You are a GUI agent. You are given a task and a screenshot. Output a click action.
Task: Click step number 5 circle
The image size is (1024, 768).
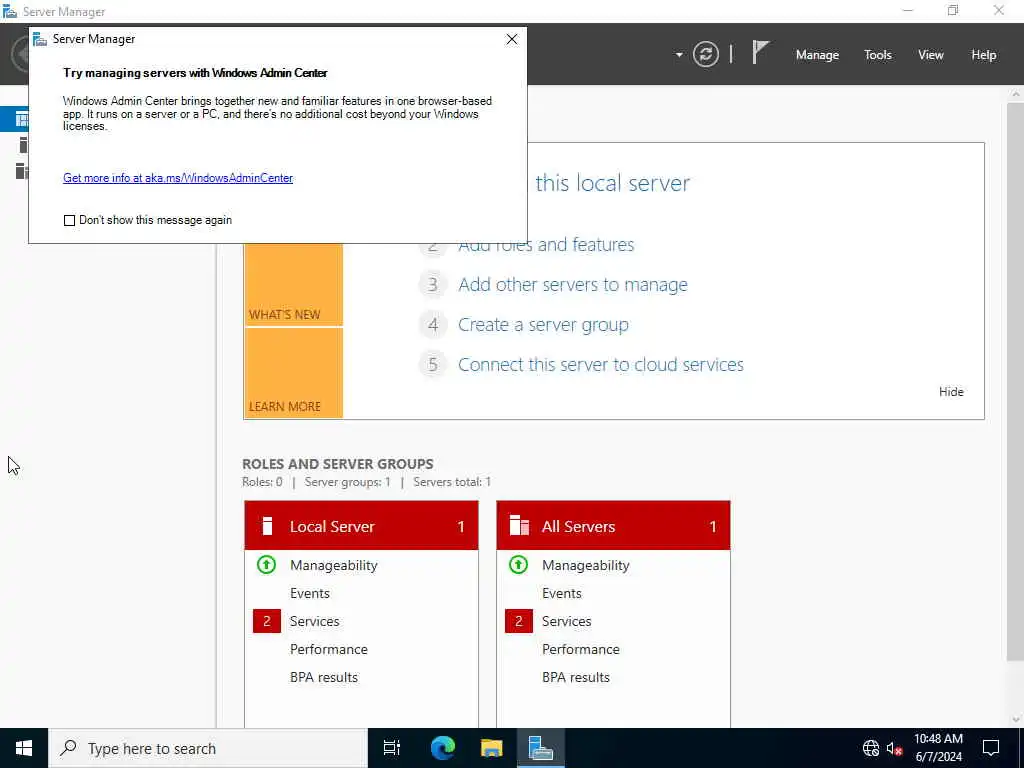click(x=432, y=364)
